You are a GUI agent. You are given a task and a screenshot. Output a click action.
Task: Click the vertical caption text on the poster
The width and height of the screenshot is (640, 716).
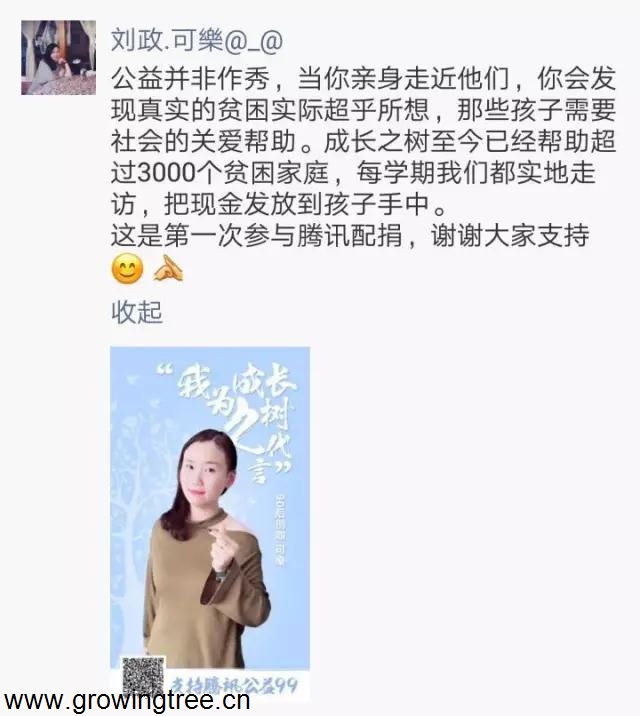[278, 530]
